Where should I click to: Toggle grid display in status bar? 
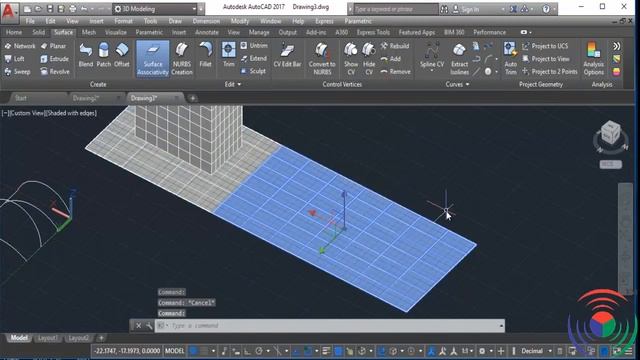(194, 351)
